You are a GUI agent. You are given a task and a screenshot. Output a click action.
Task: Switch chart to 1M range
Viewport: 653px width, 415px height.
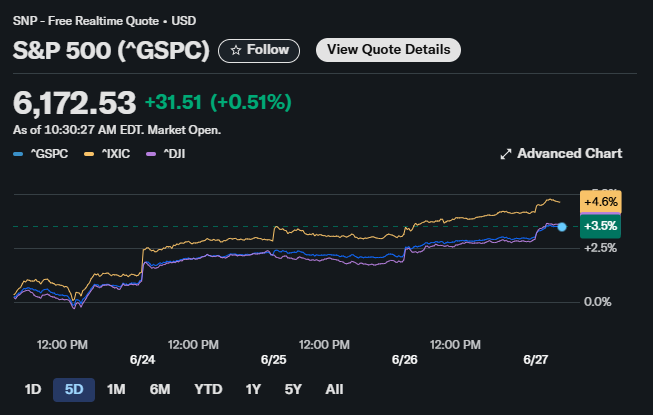[x=116, y=389]
